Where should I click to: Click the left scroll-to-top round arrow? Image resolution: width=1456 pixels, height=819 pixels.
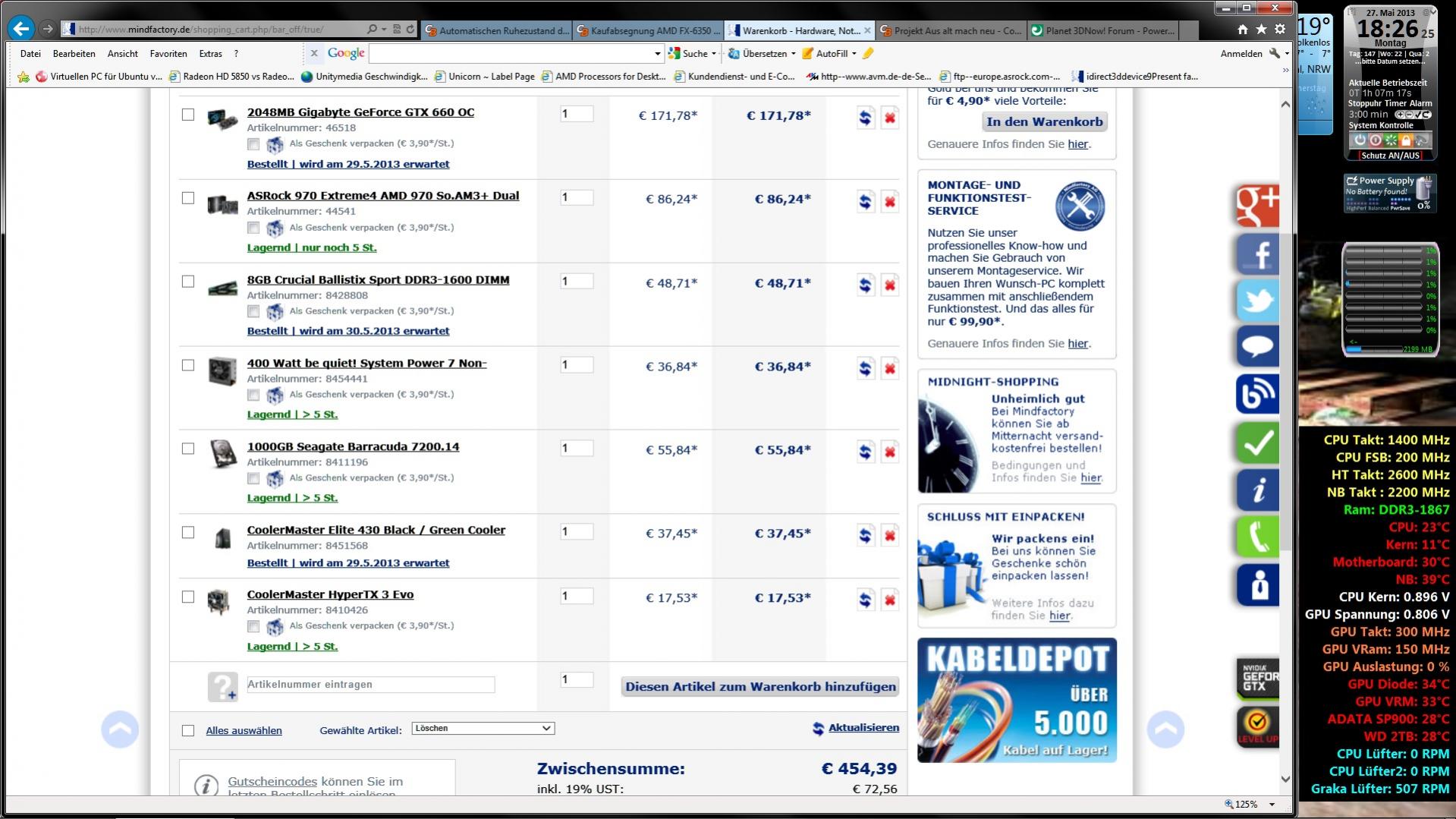pyautogui.click(x=120, y=729)
